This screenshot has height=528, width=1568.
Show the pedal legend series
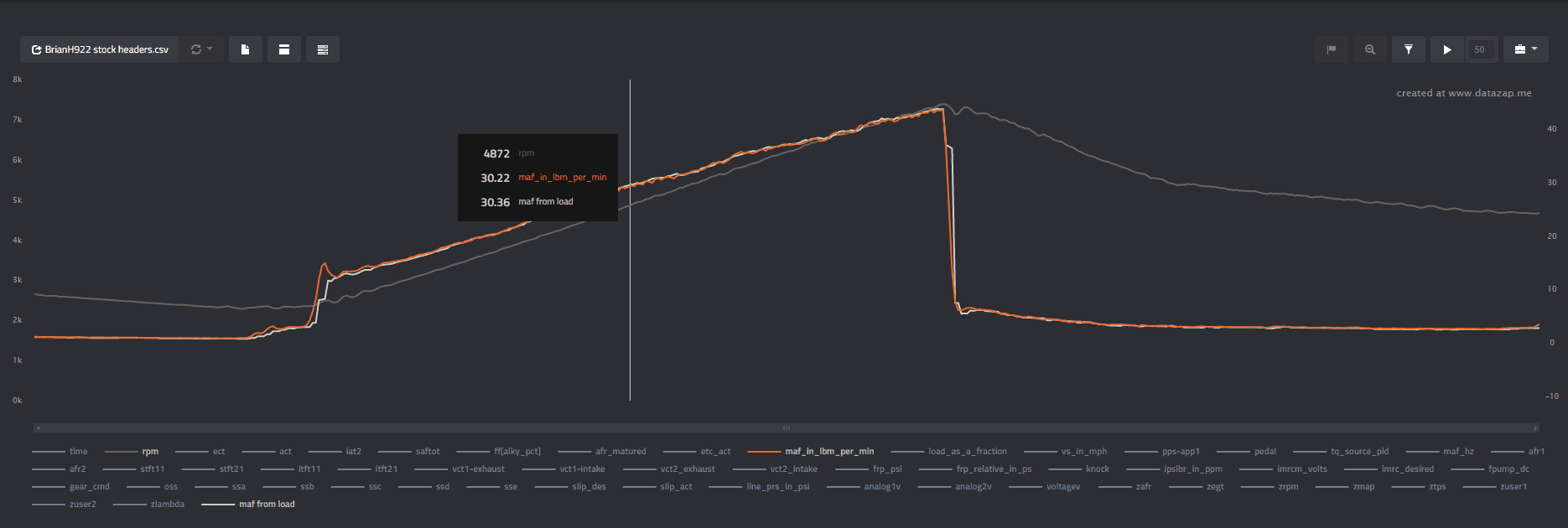click(1246, 452)
